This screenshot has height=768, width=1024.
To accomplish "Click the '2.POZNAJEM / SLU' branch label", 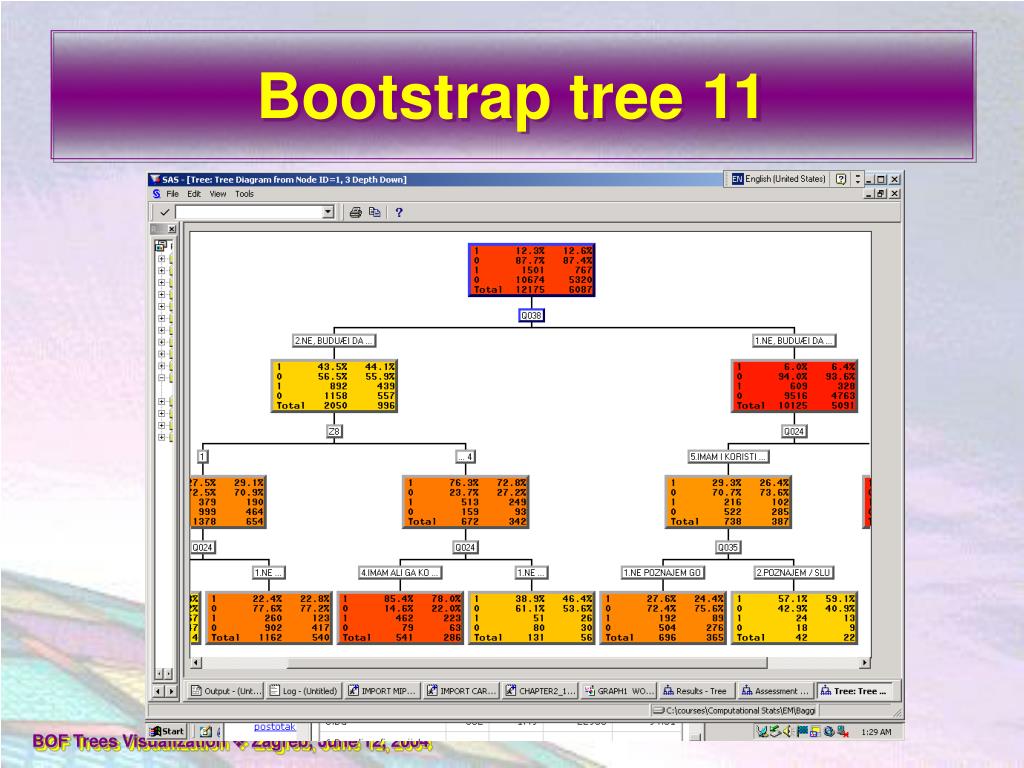I will (x=794, y=573).
